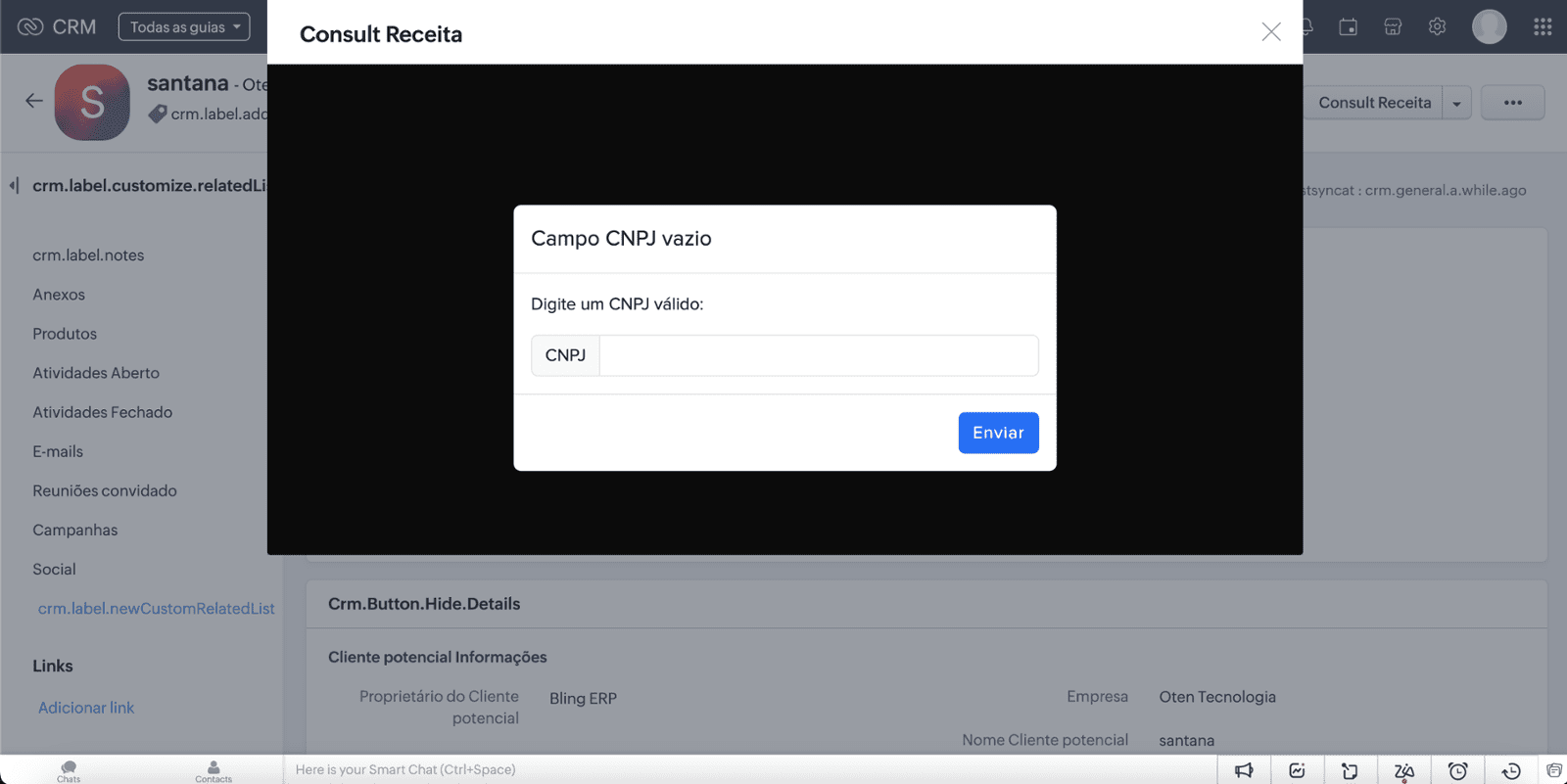Click the Adicionar link hyperlink

coord(86,708)
